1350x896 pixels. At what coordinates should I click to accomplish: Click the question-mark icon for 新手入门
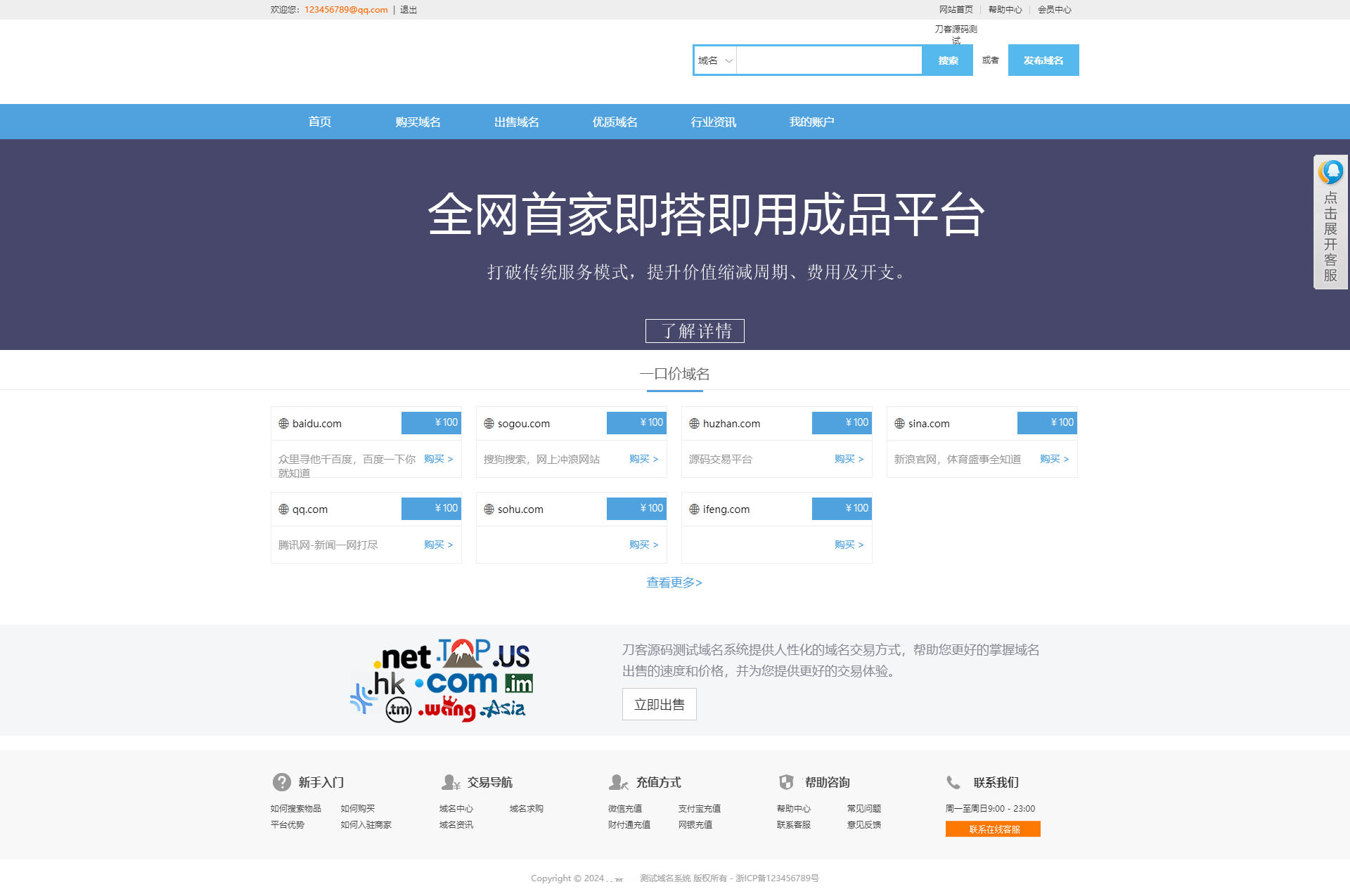[281, 781]
